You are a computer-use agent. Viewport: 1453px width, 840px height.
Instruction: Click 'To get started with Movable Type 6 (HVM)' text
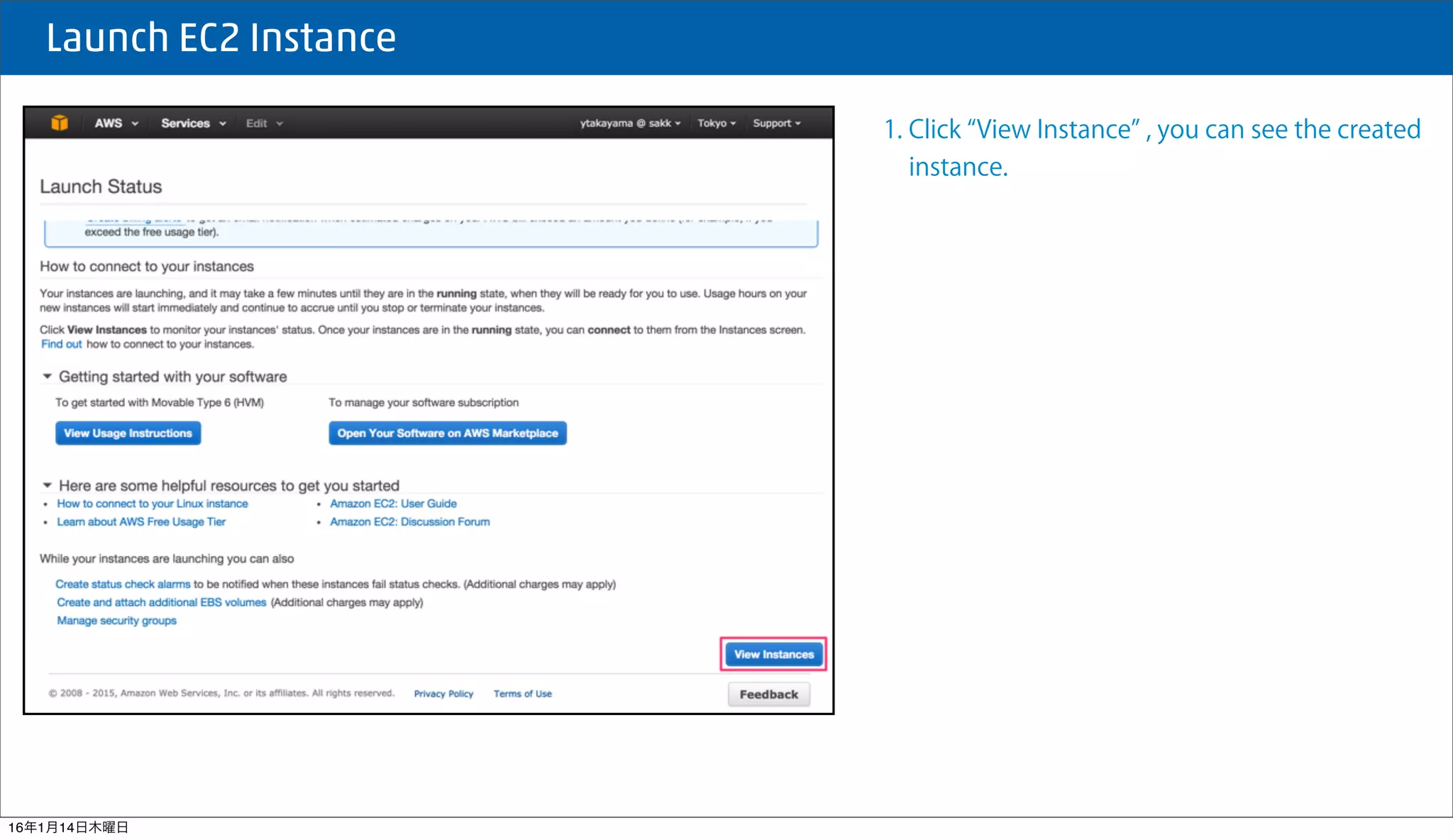(160, 402)
